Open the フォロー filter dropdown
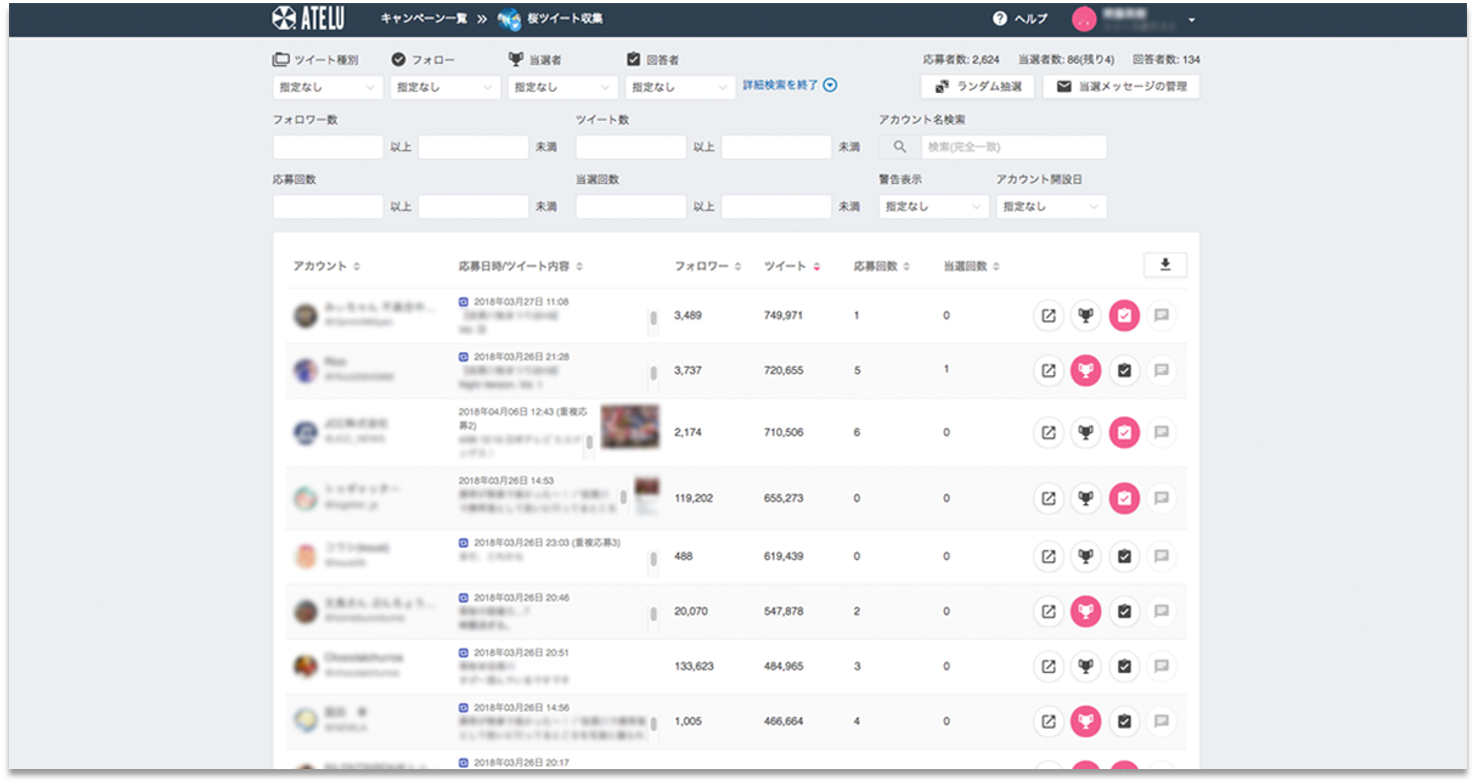 [x=445, y=88]
